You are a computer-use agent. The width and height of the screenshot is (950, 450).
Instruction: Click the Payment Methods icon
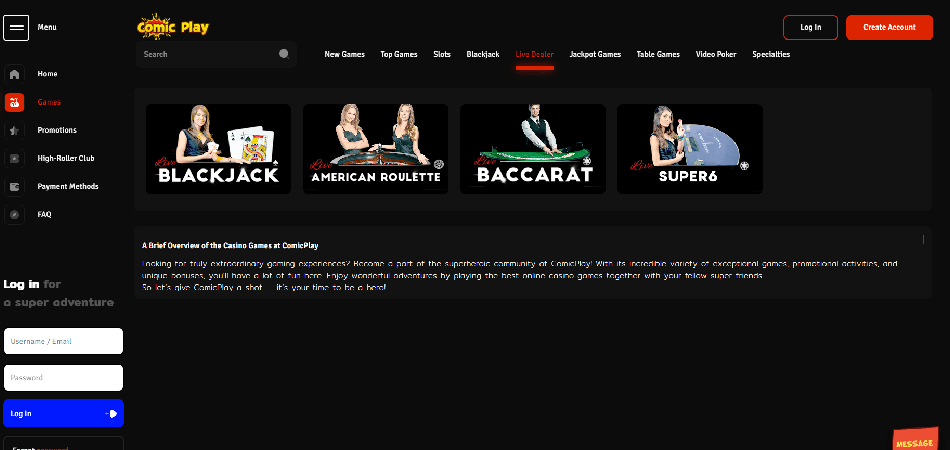14,186
